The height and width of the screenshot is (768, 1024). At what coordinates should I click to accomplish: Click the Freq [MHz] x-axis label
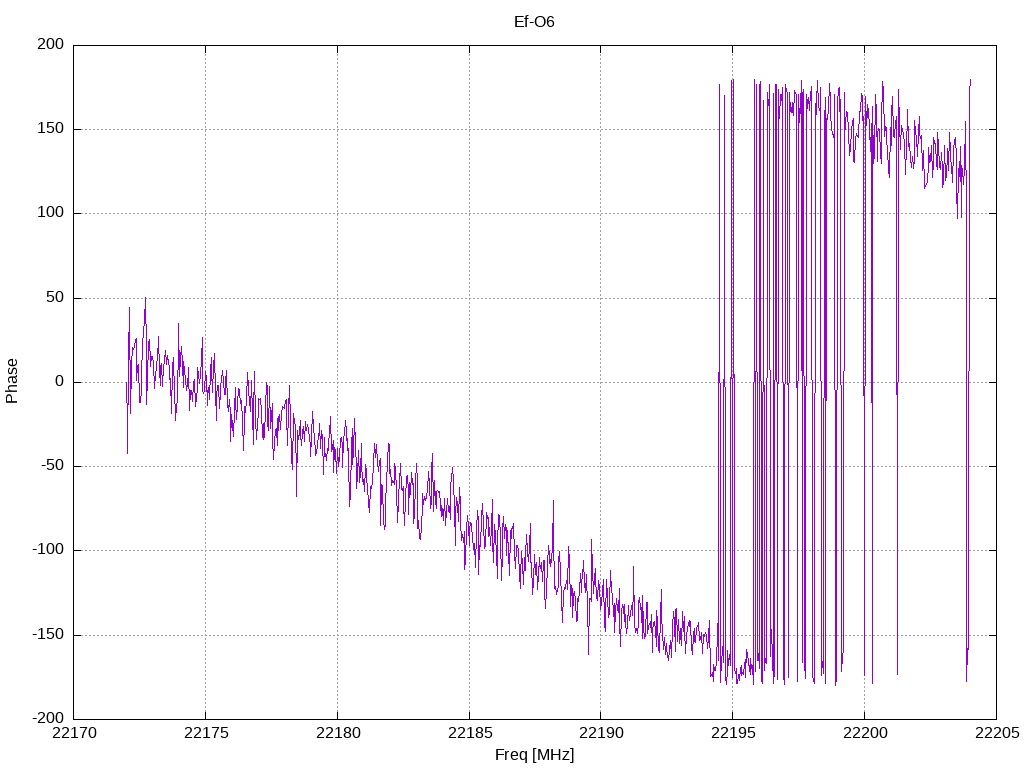pyautogui.click(x=534, y=754)
